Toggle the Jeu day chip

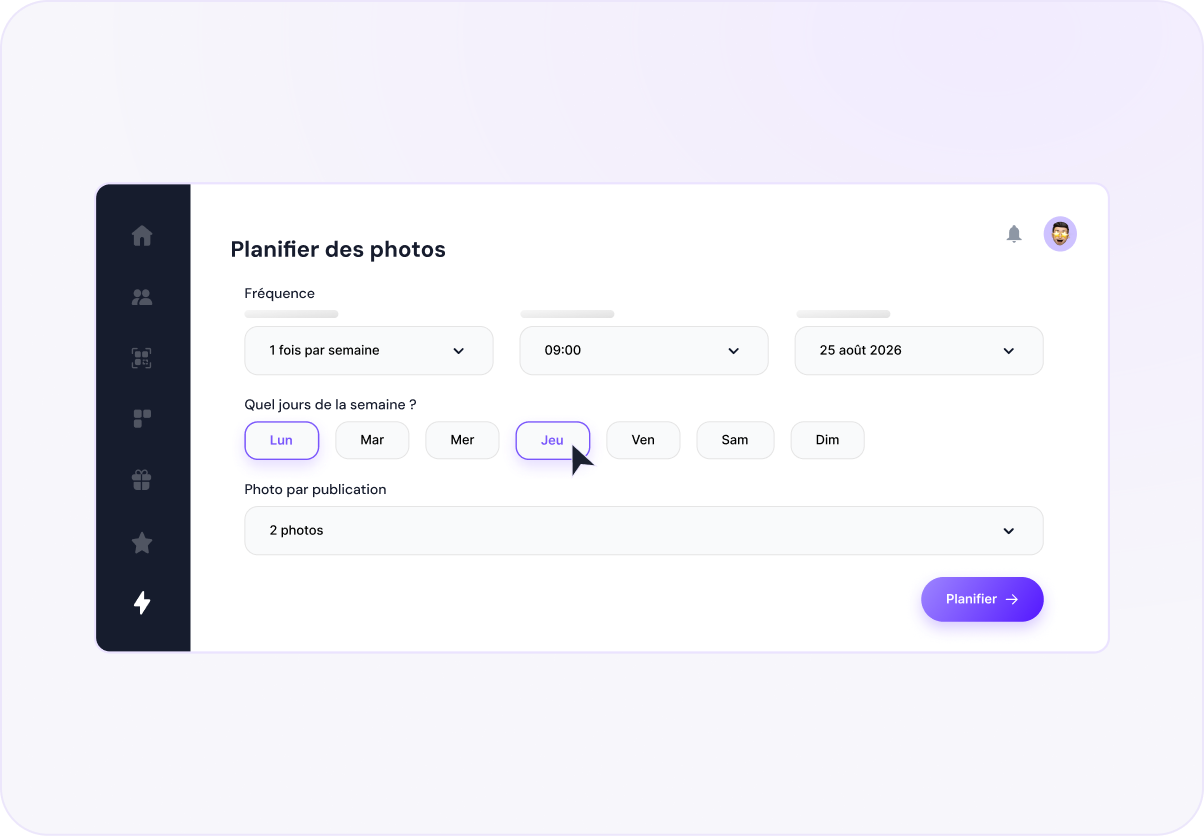click(x=553, y=440)
